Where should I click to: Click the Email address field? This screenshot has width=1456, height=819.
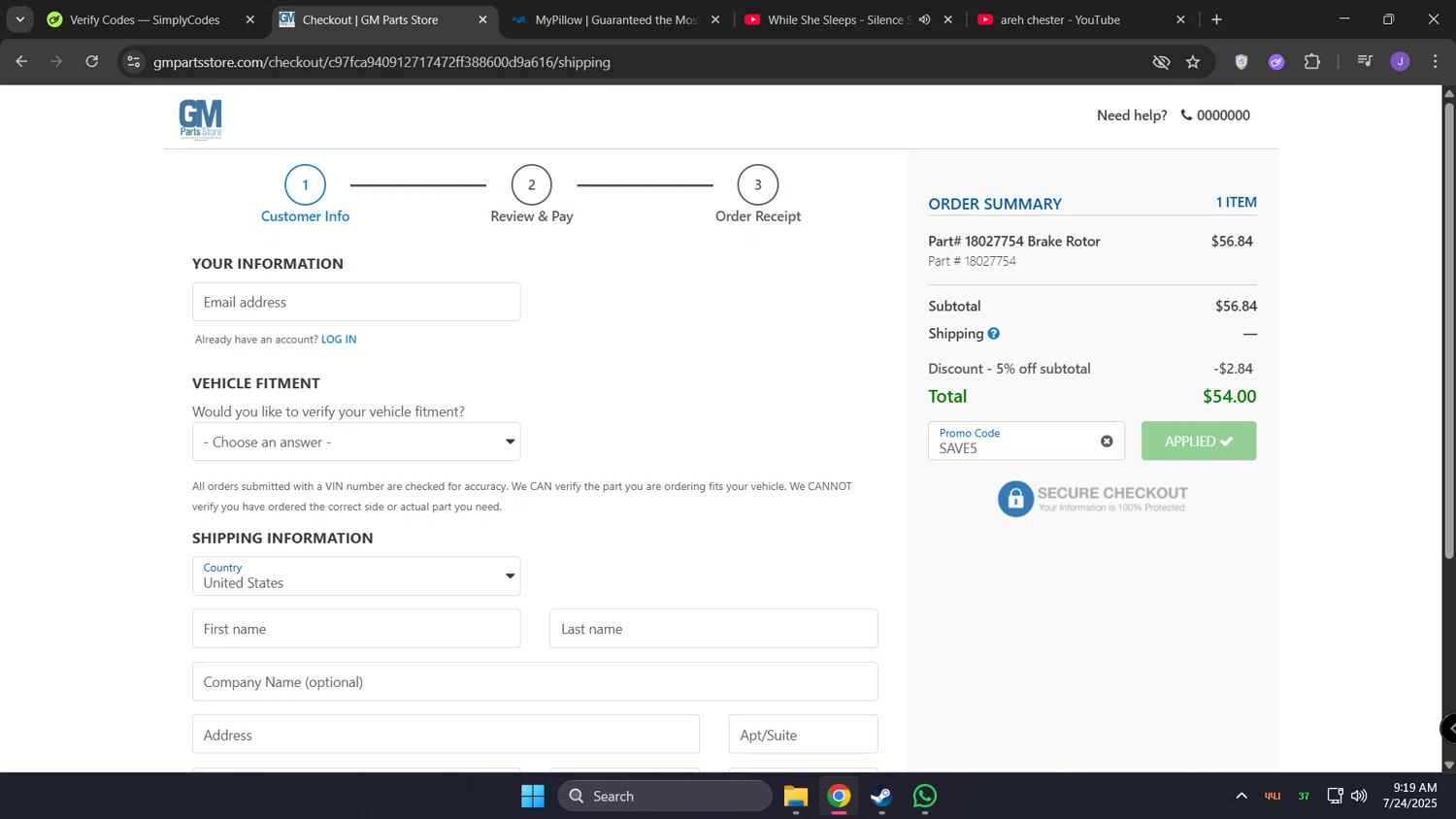pos(356,302)
